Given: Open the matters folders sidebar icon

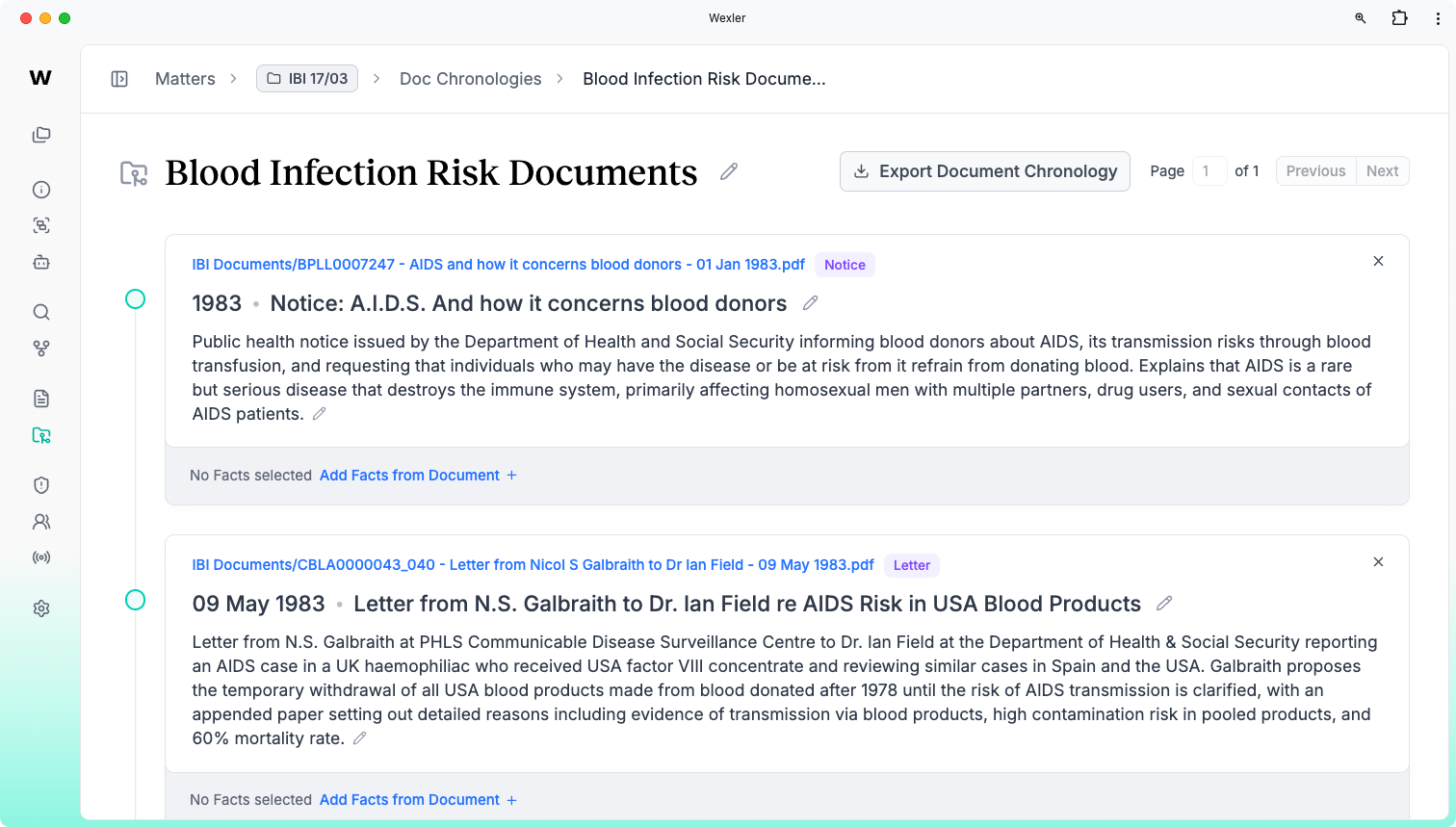Looking at the screenshot, I should pos(41,135).
